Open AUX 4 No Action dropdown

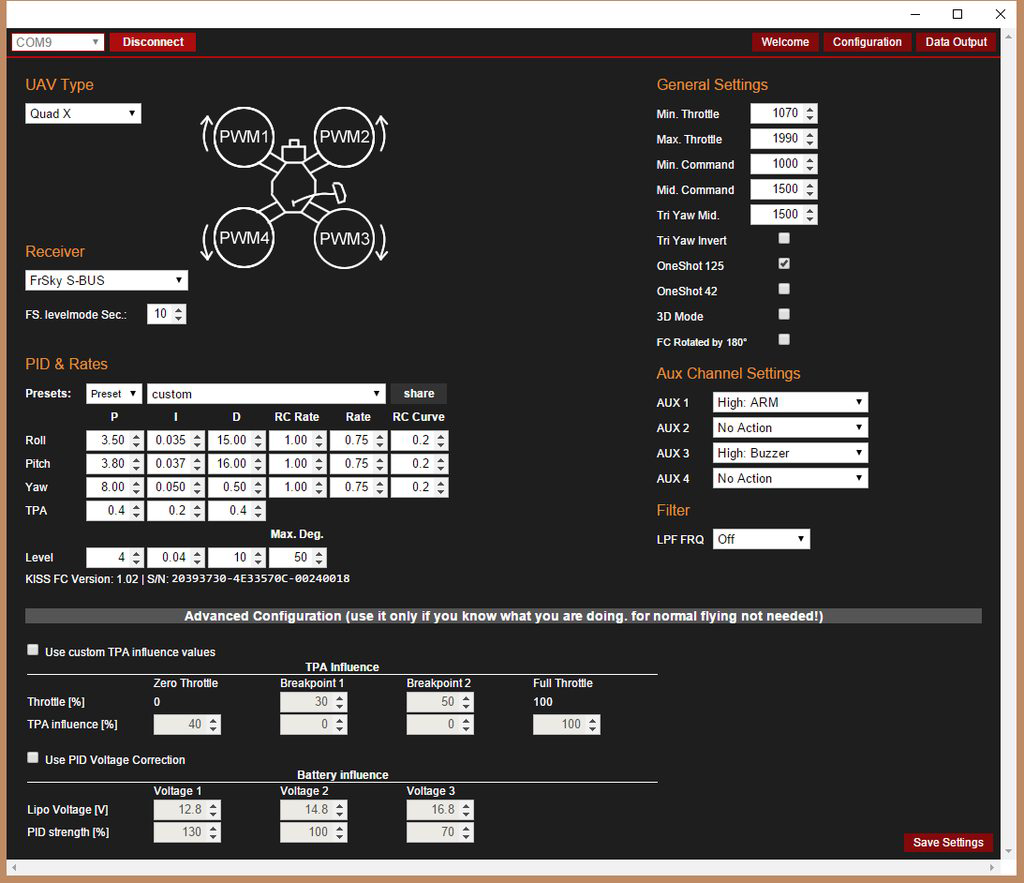point(790,479)
